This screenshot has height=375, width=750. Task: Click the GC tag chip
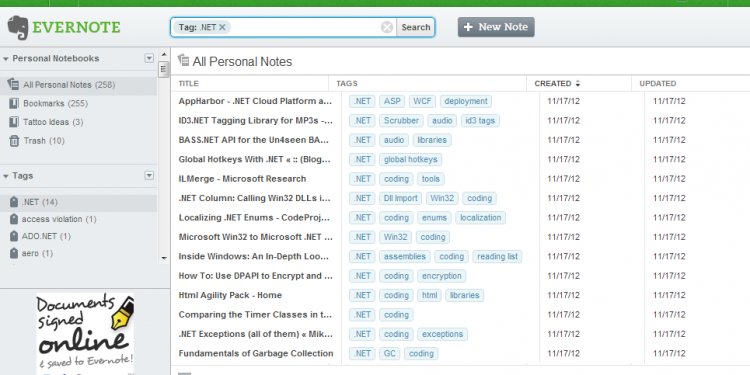click(x=389, y=353)
